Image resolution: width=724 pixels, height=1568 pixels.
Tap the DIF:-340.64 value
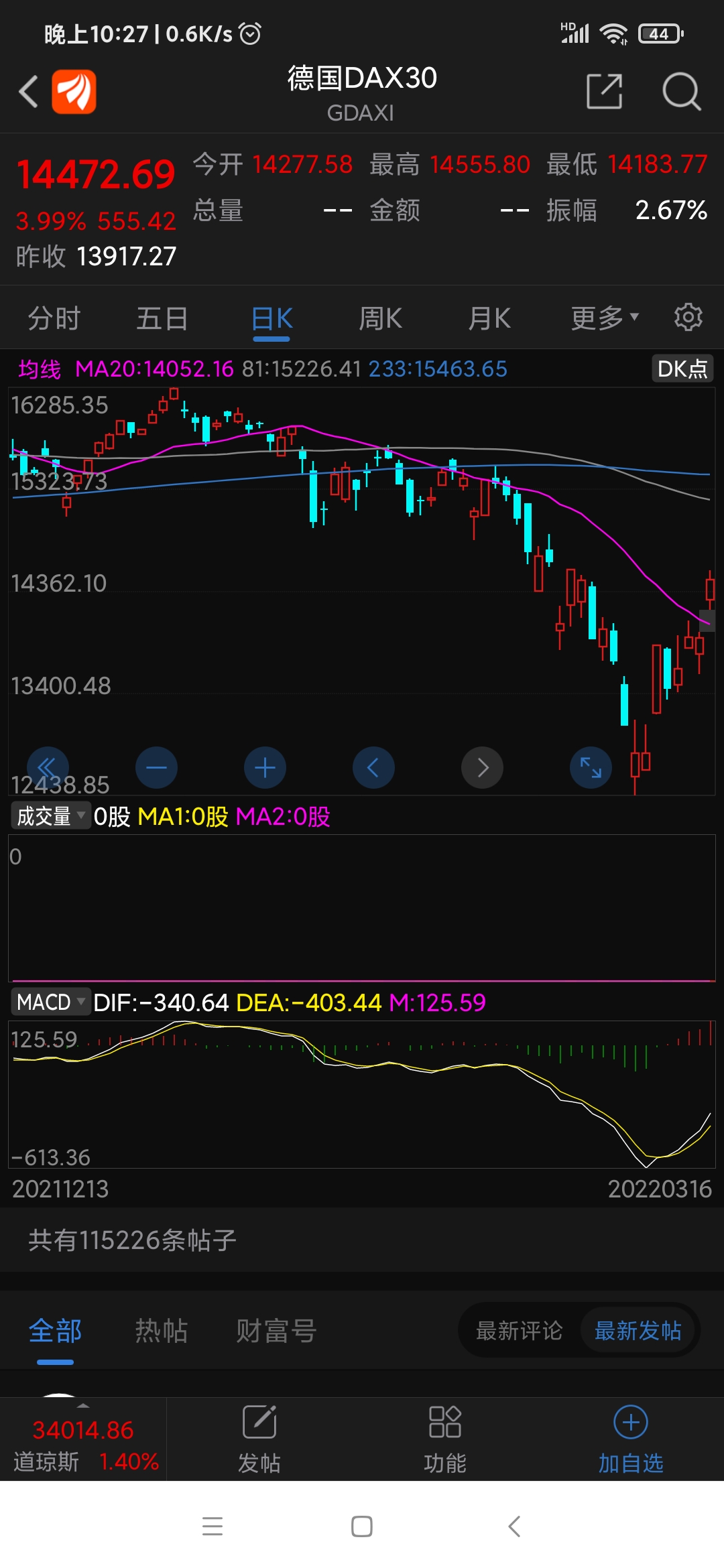point(161,1002)
